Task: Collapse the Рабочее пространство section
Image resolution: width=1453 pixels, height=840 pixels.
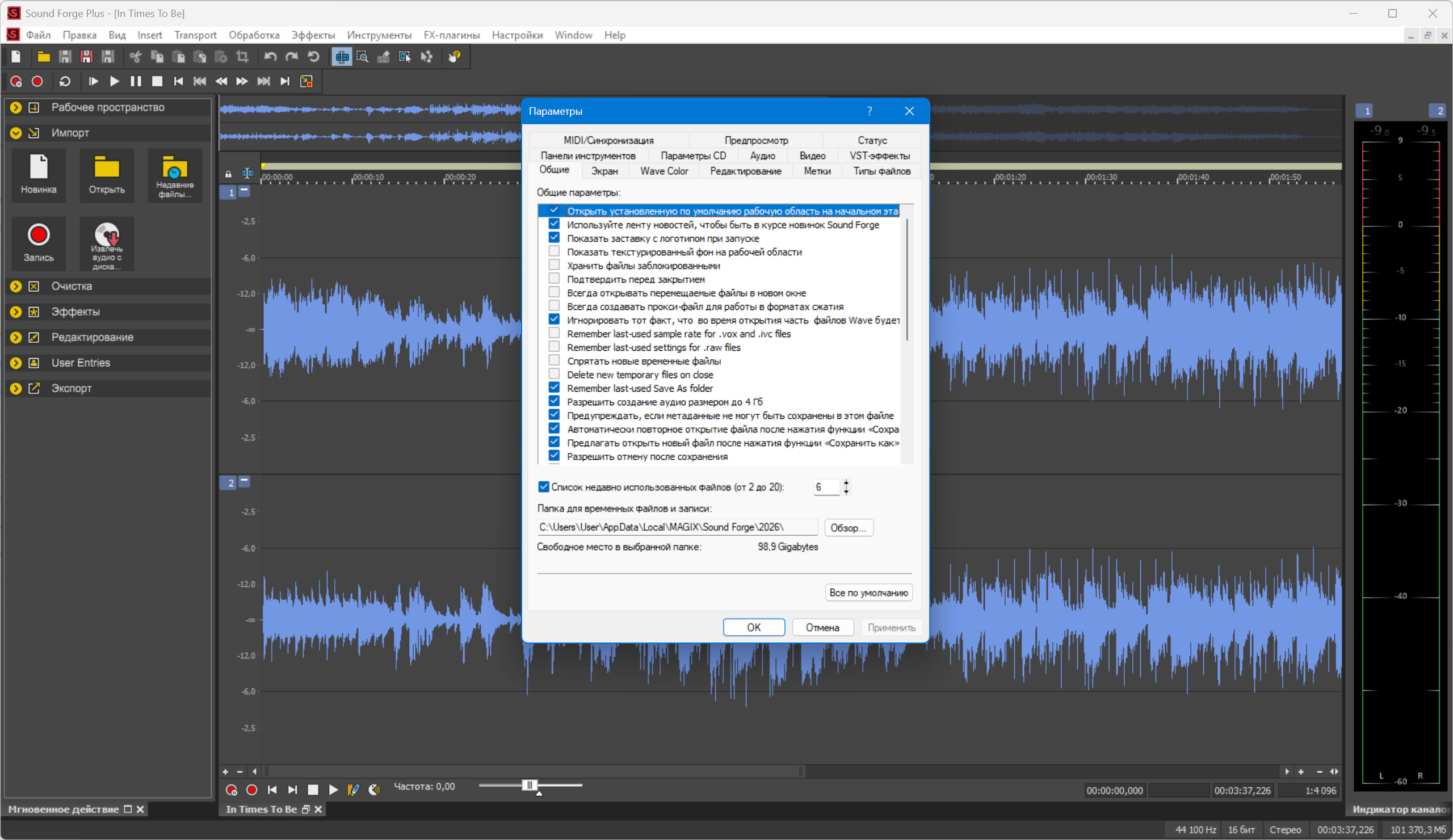Action: point(16,107)
